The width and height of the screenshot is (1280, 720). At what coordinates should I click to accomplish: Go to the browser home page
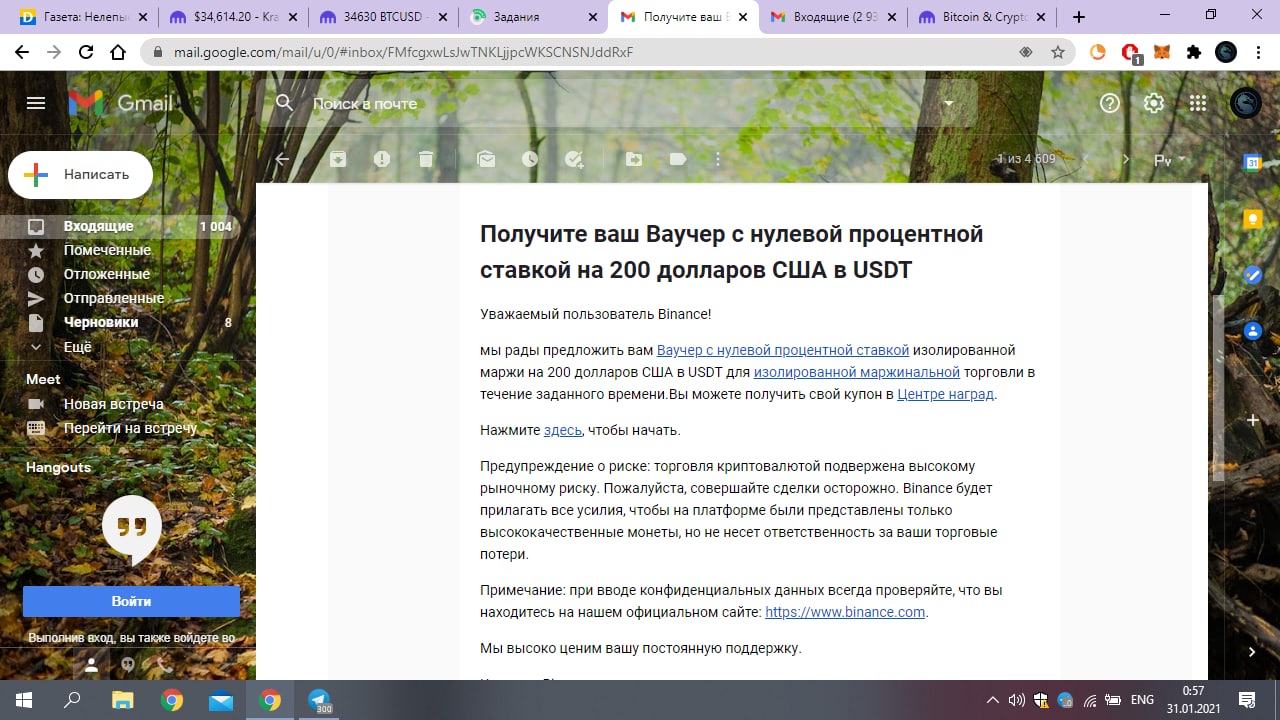118,53
